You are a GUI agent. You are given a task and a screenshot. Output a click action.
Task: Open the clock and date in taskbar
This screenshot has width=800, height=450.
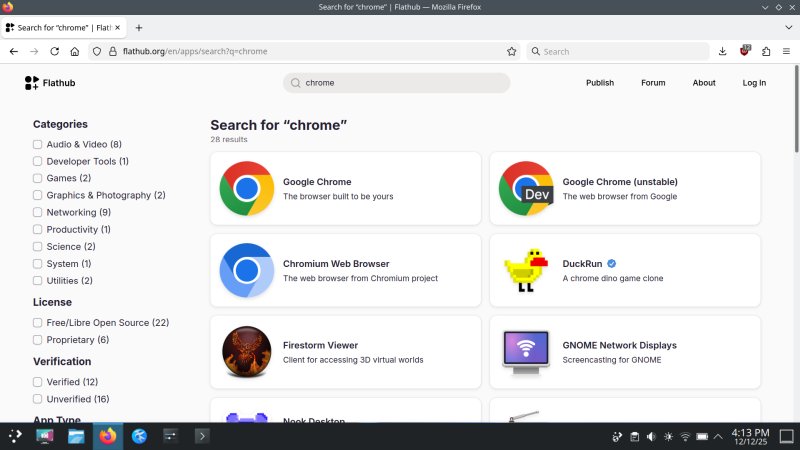[x=750, y=437]
